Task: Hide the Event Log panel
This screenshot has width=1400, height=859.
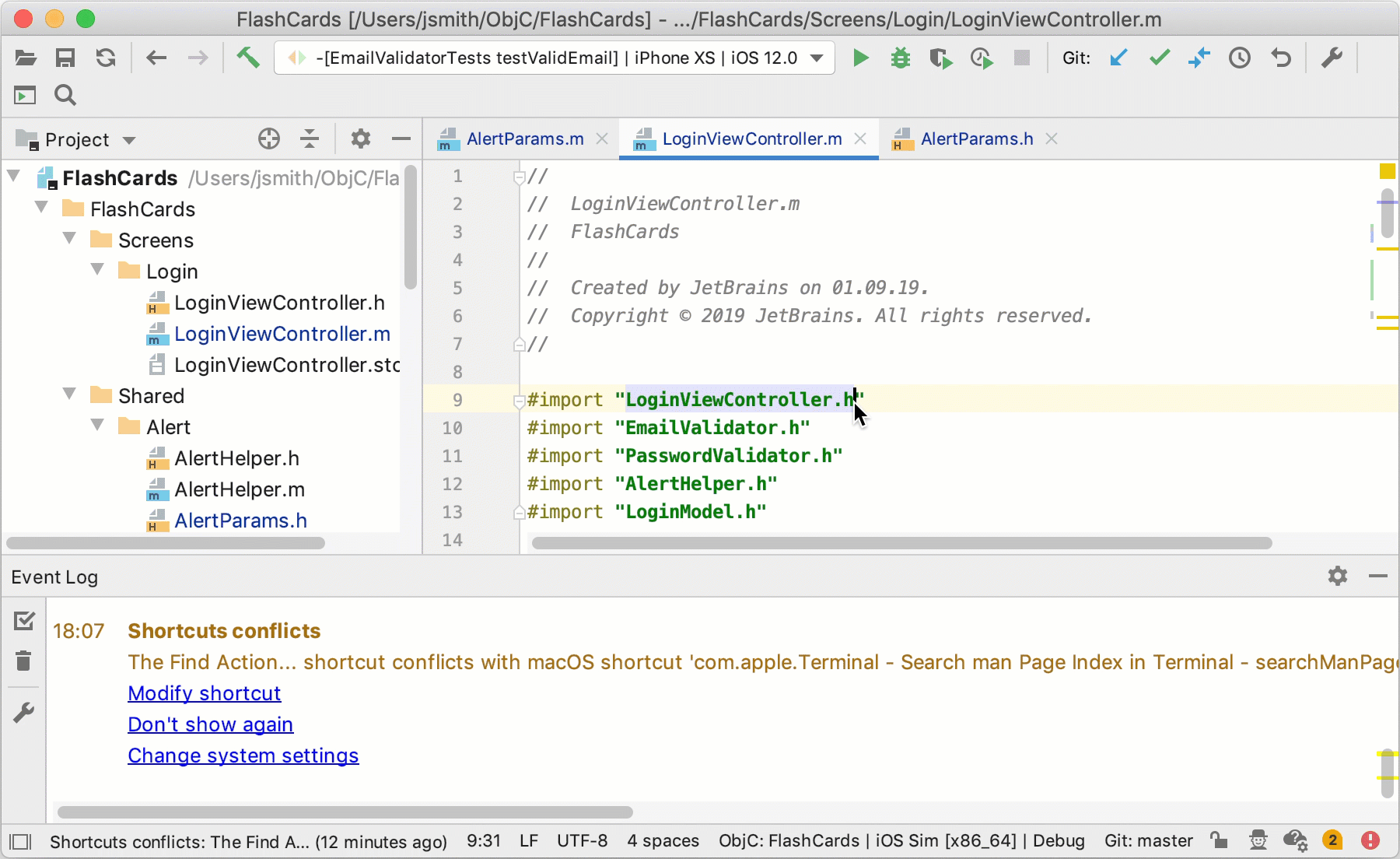Action: pyautogui.click(x=1378, y=577)
